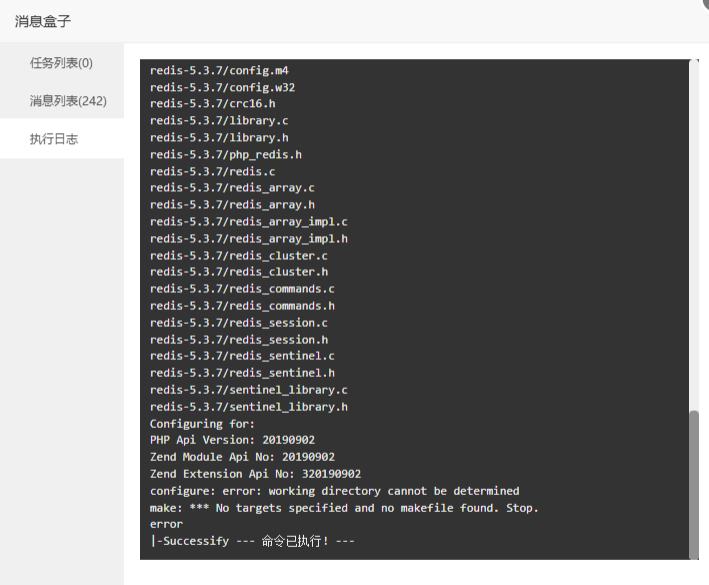Click log line redis-5.3.7/redis_session.h
Image resolution: width=709 pixels, height=585 pixels.
239,340
